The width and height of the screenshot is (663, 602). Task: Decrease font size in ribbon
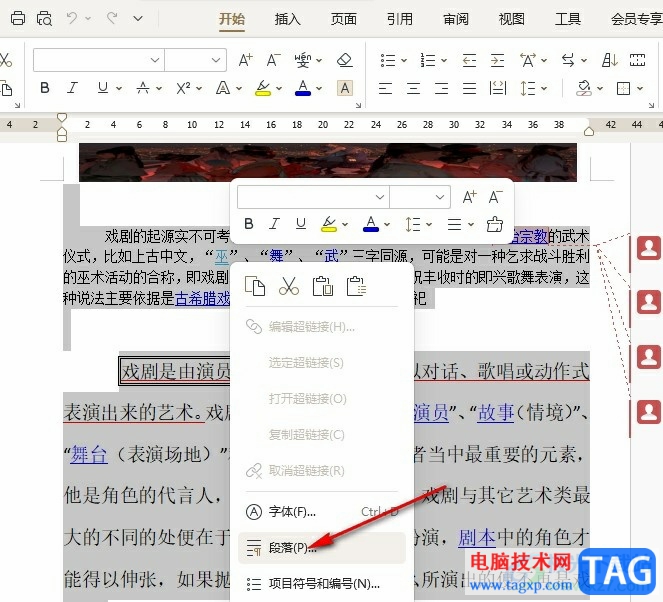click(274, 60)
